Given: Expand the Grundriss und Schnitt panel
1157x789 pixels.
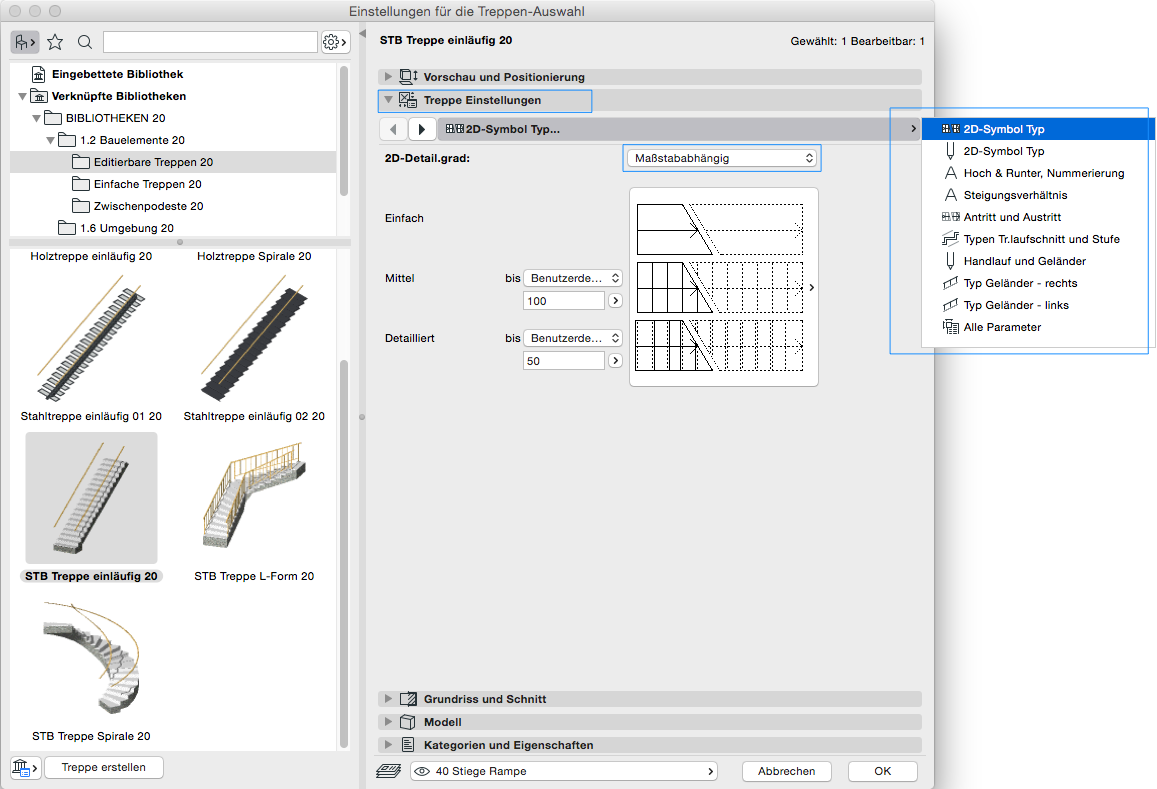Looking at the screenshot, I should [389, 699].
